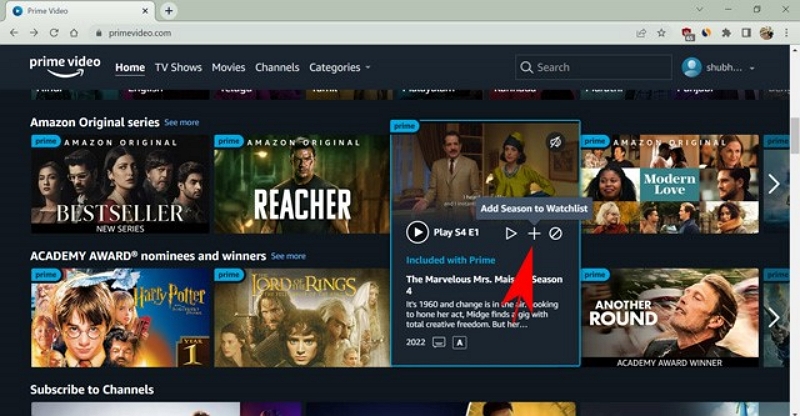Click the prime badge on Bestseller

click(x=45, y=141)
